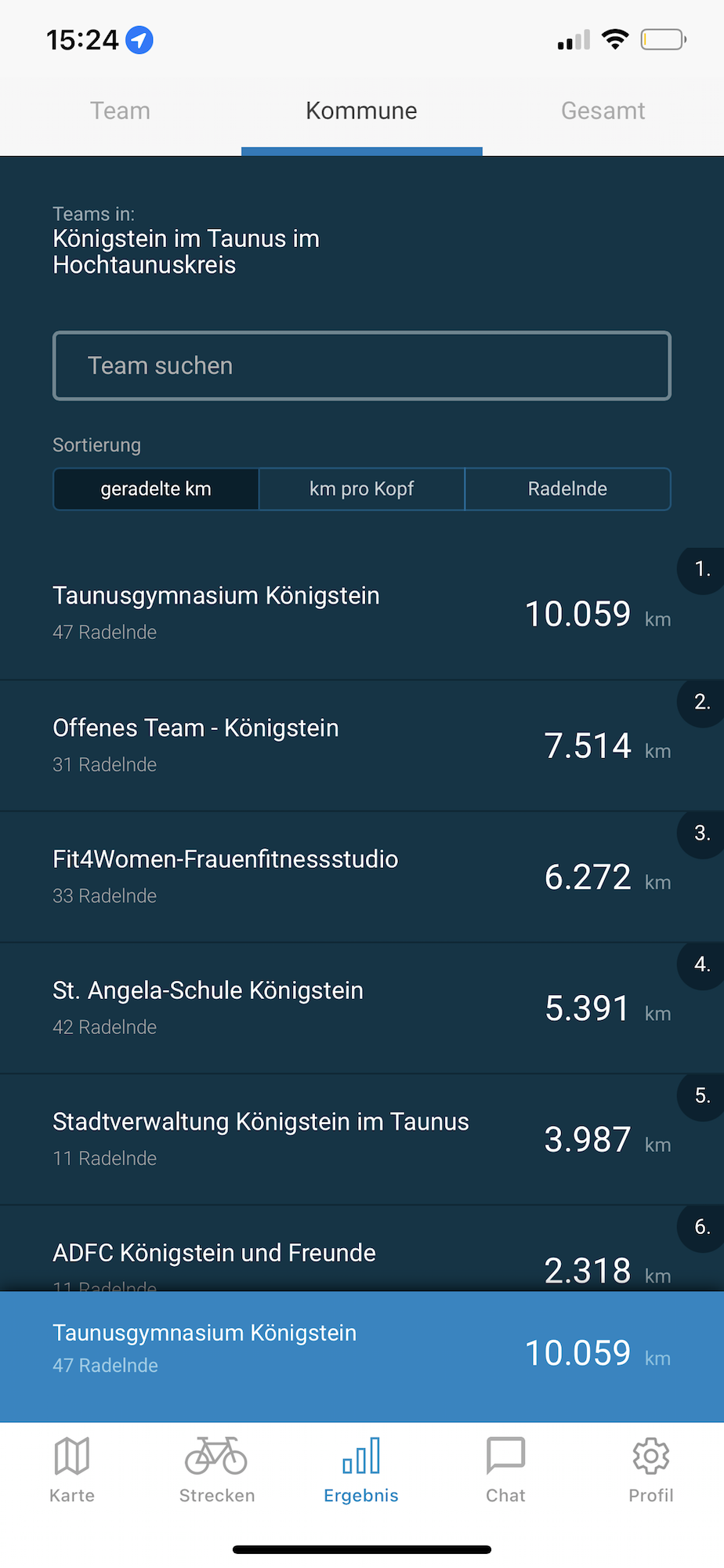Screen dimensions: 724x1568
Task: Switch to the Team tab
Action: click(120, 111)
